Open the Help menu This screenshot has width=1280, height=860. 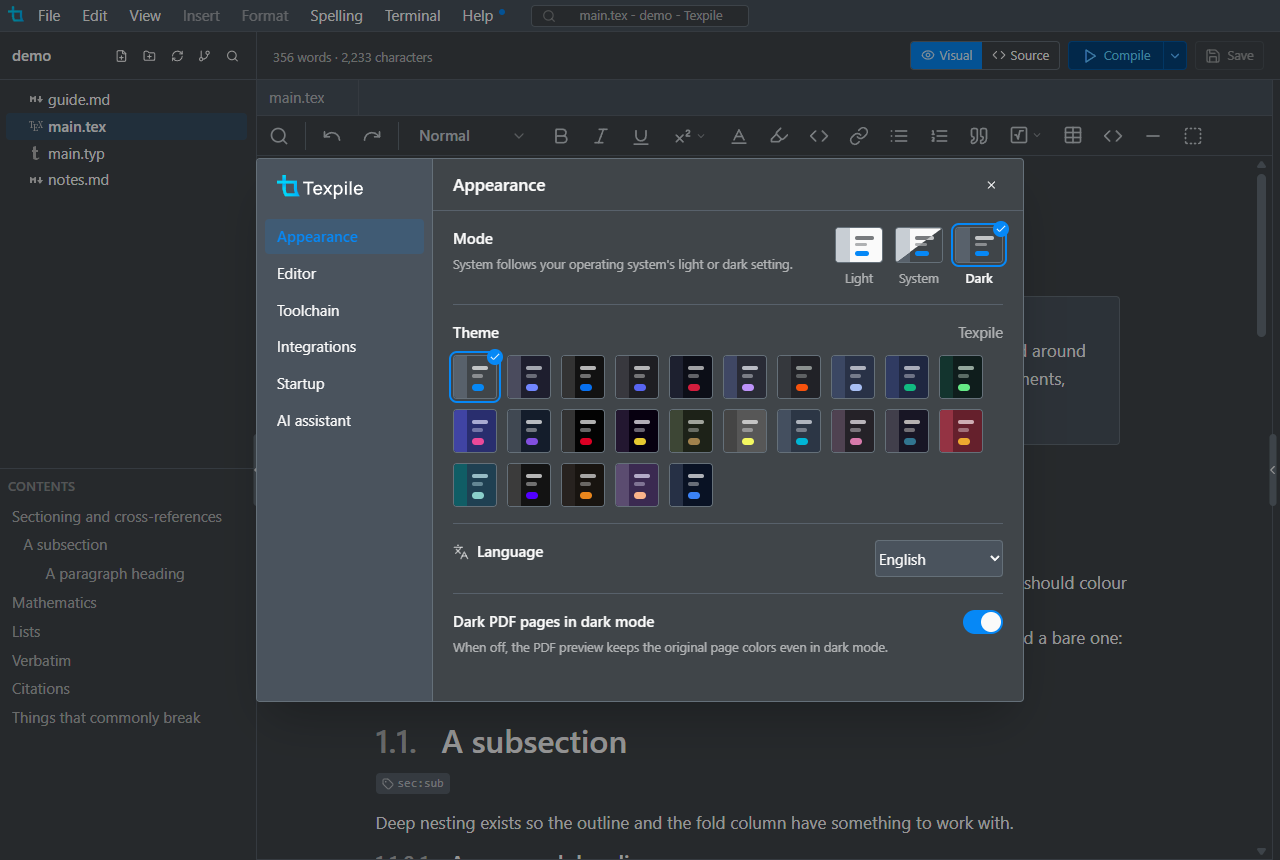point(478,16)
